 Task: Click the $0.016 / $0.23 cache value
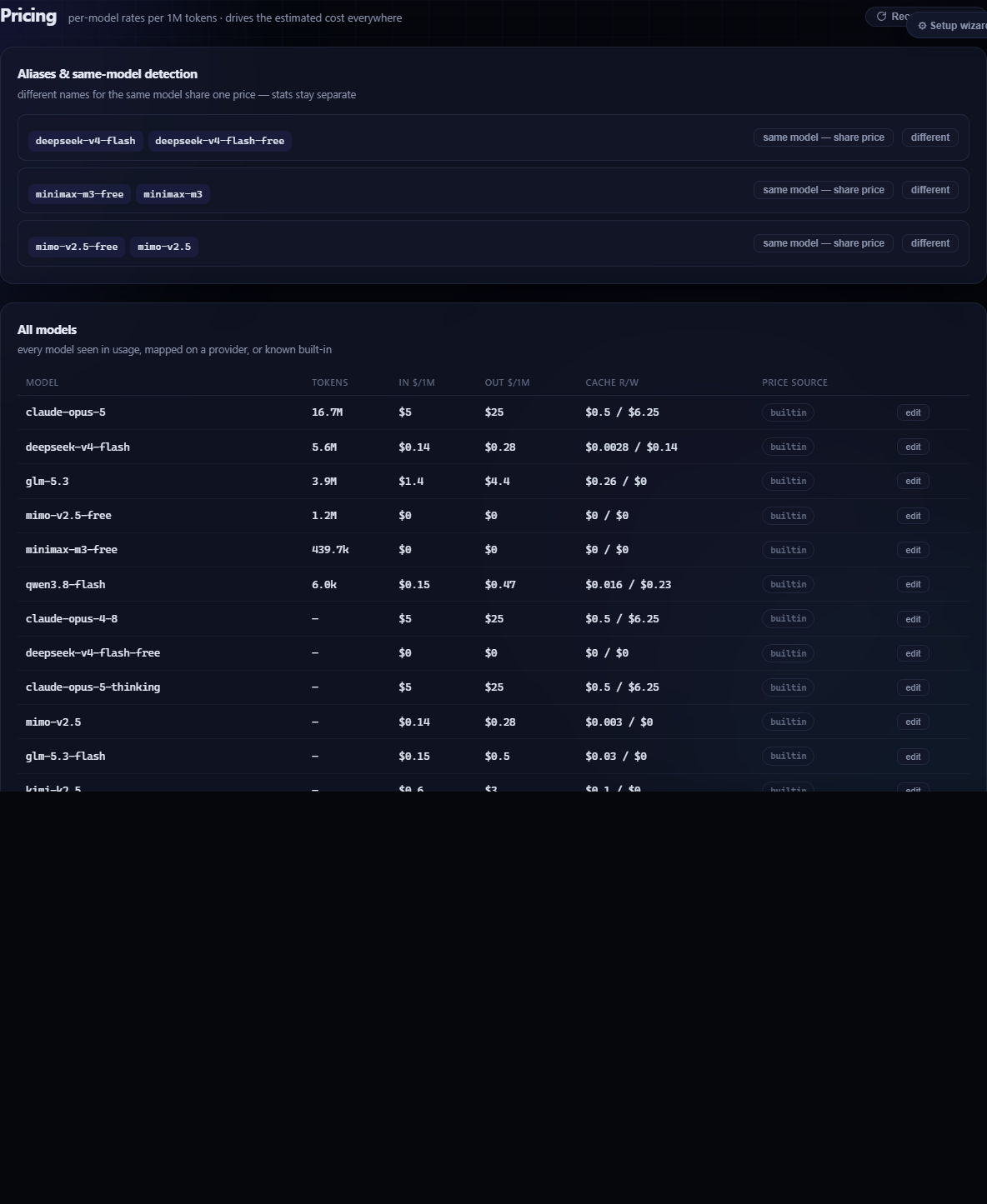[x=629, y=584]
